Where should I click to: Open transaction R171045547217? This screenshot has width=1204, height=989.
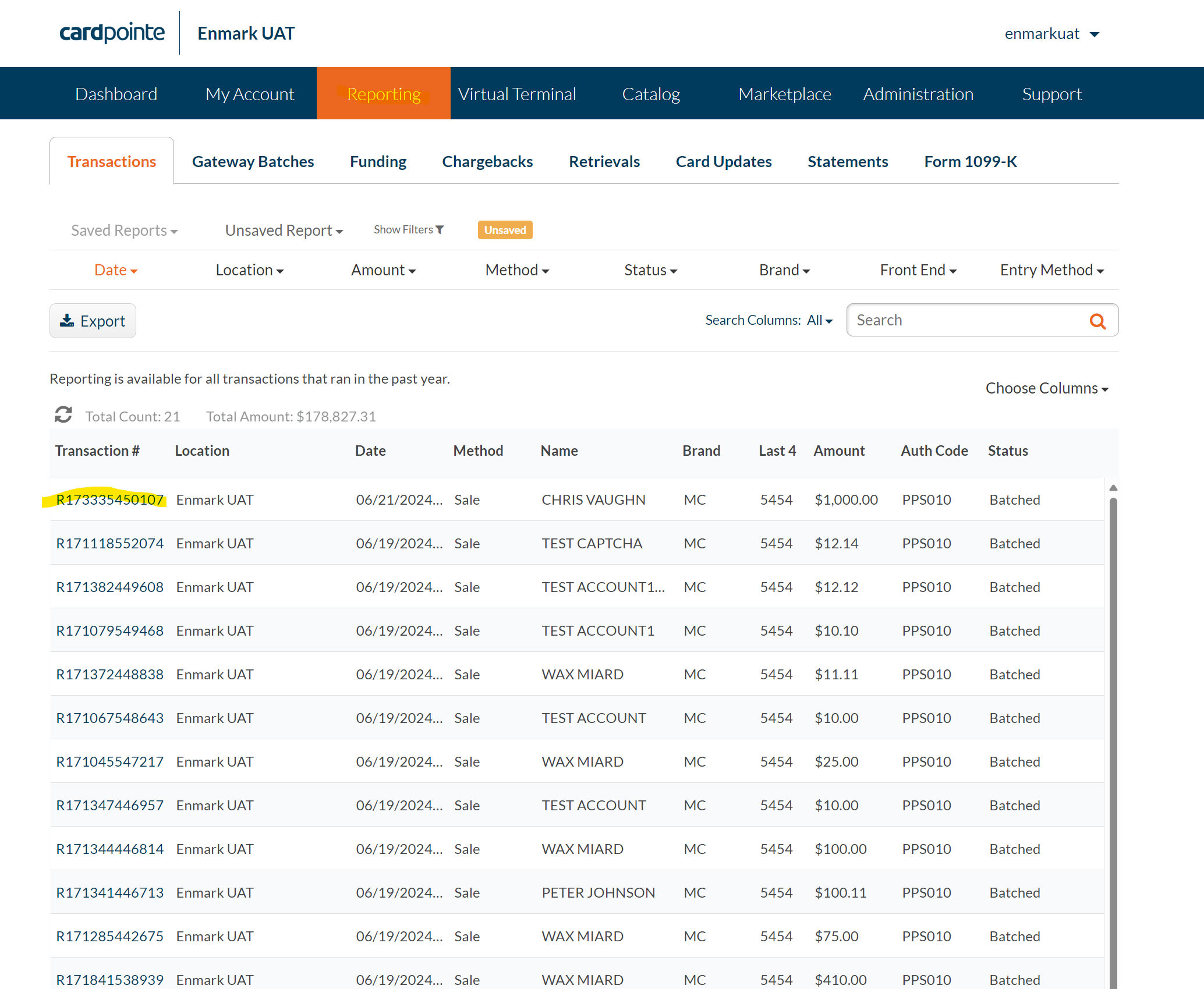pyautogui.click(x=110, y=761)
